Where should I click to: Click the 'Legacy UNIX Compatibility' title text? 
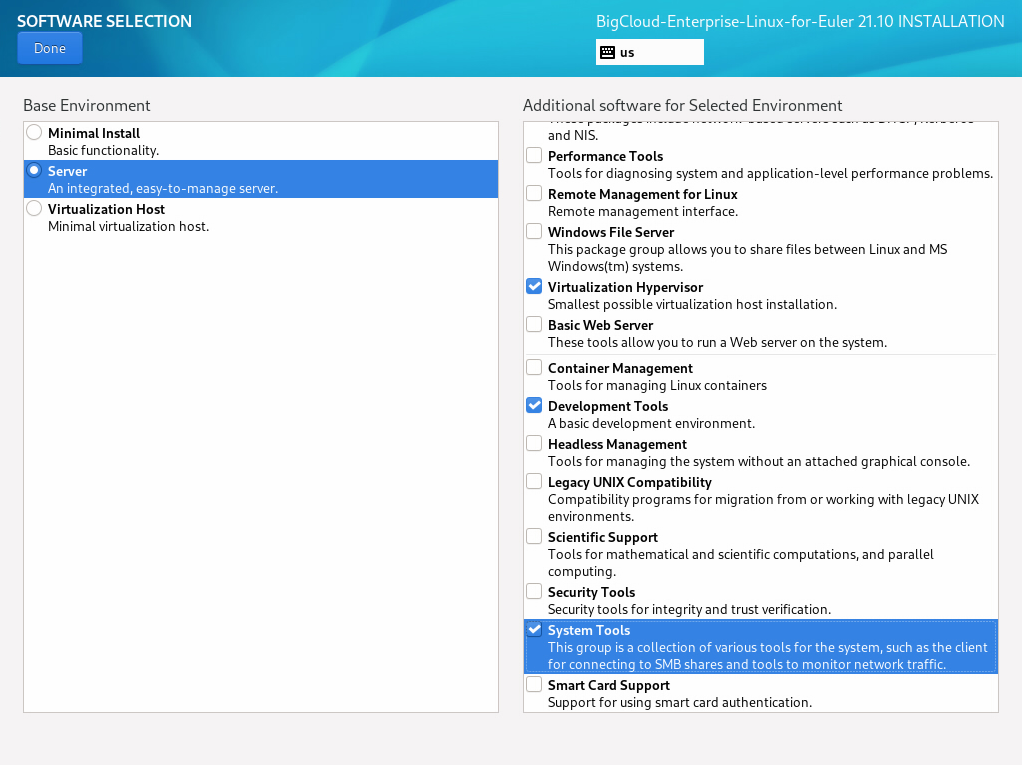click(630, 482)
